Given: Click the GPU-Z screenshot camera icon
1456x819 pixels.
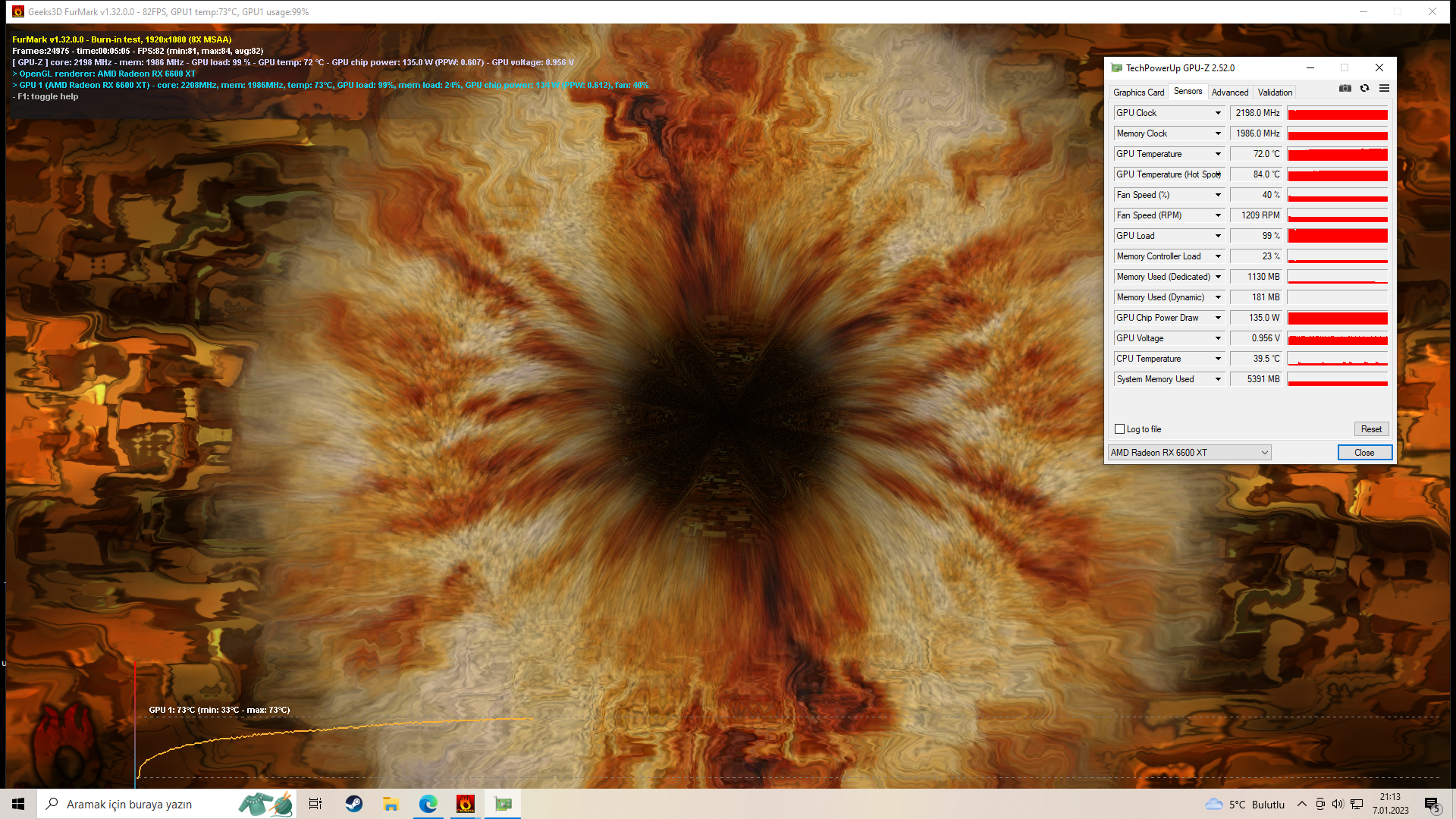Looking at the screenshot, I should click(x=1345, y=88).
